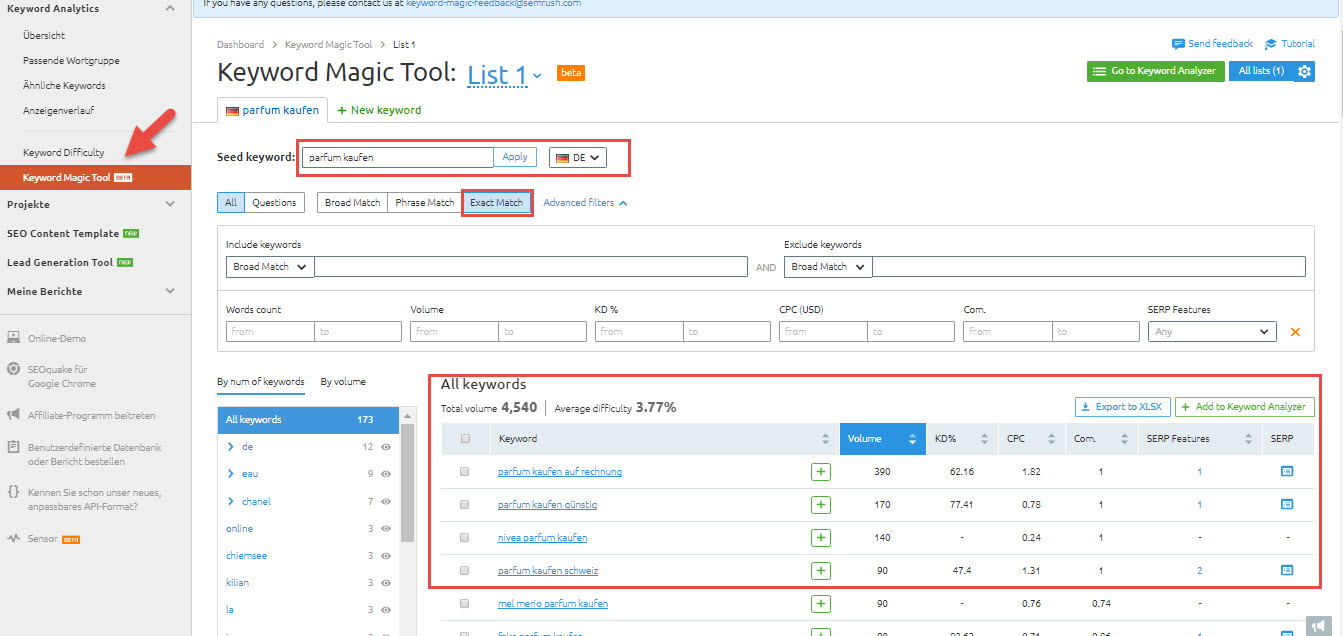This screenshot has width=1343, height=636.
Task: Open SERP Features 'Any' dropdown
Action: point(1212,332)
